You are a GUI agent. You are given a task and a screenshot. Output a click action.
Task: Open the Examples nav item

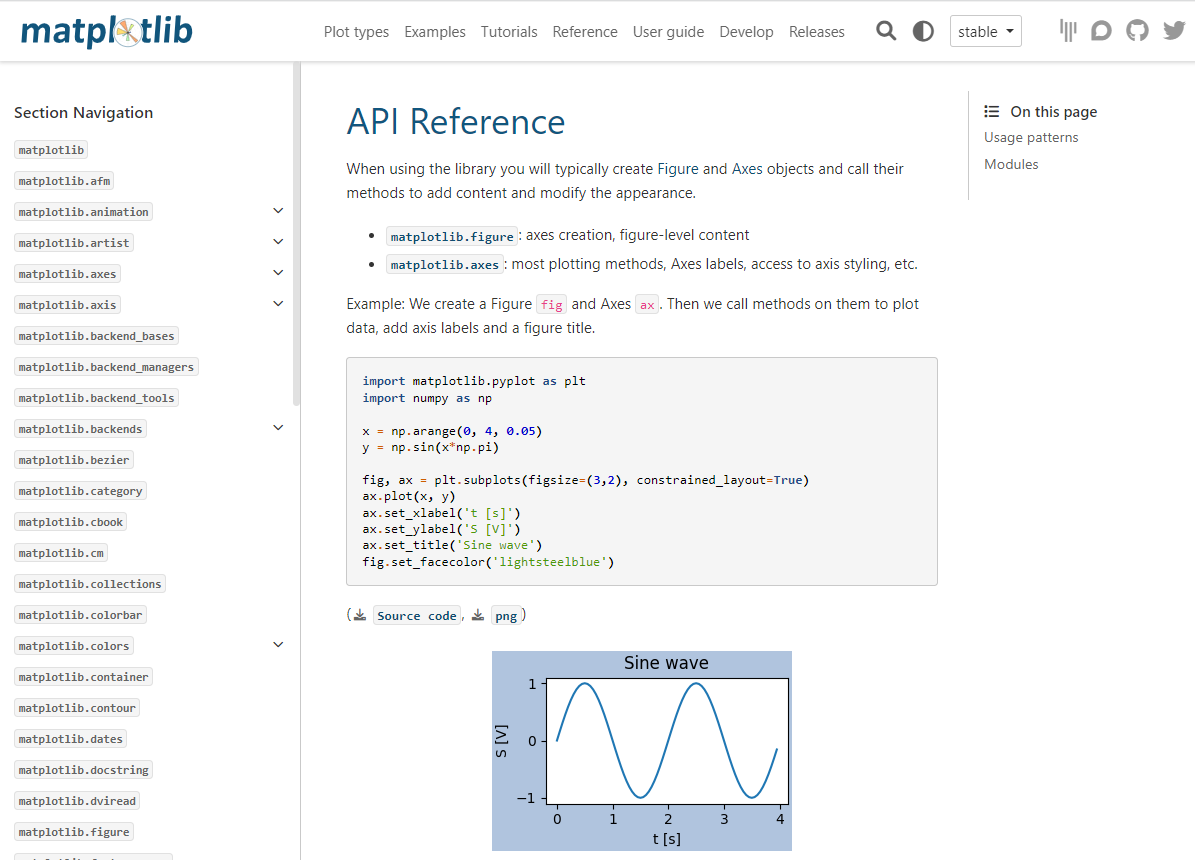click(x=434, y=32)
